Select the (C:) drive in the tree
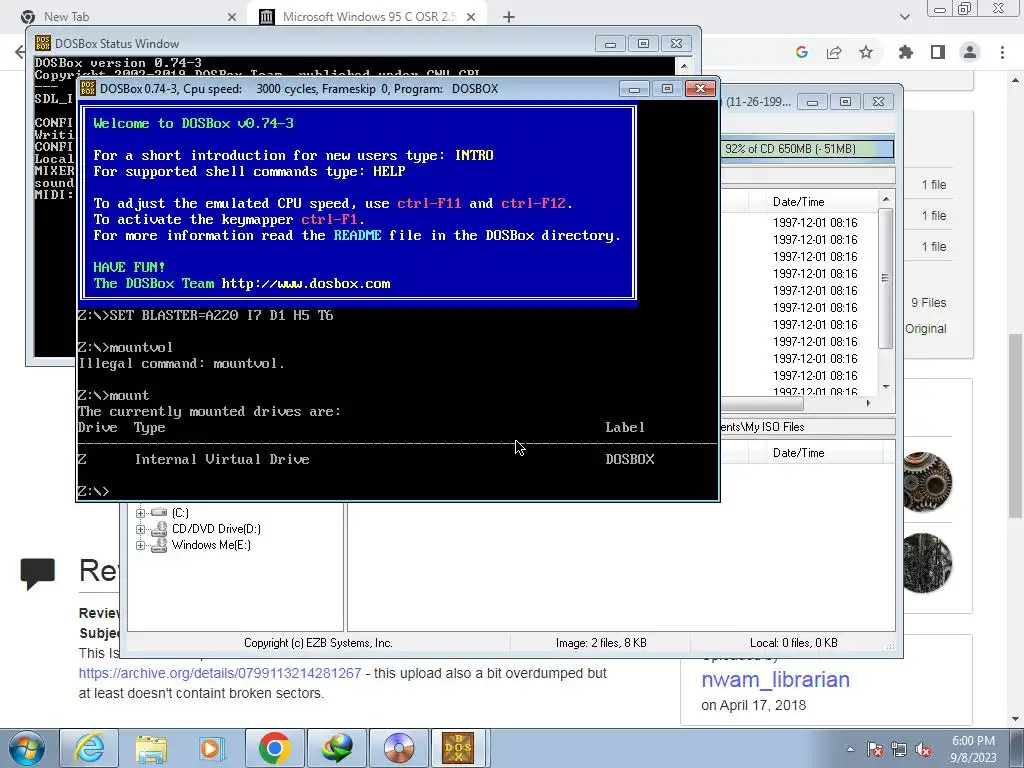 pos(180,513)
